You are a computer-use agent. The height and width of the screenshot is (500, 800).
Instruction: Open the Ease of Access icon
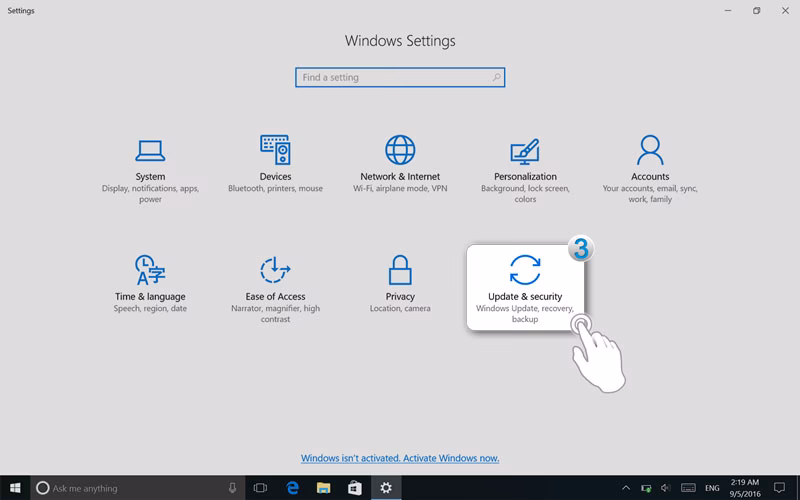(275, 269)
